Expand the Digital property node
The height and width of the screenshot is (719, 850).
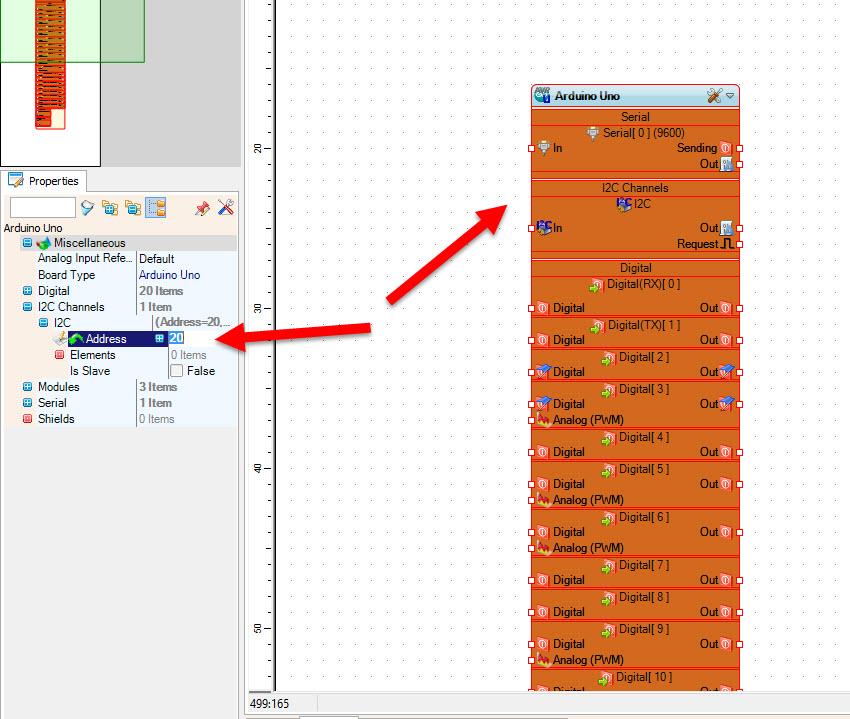point(27,291)
